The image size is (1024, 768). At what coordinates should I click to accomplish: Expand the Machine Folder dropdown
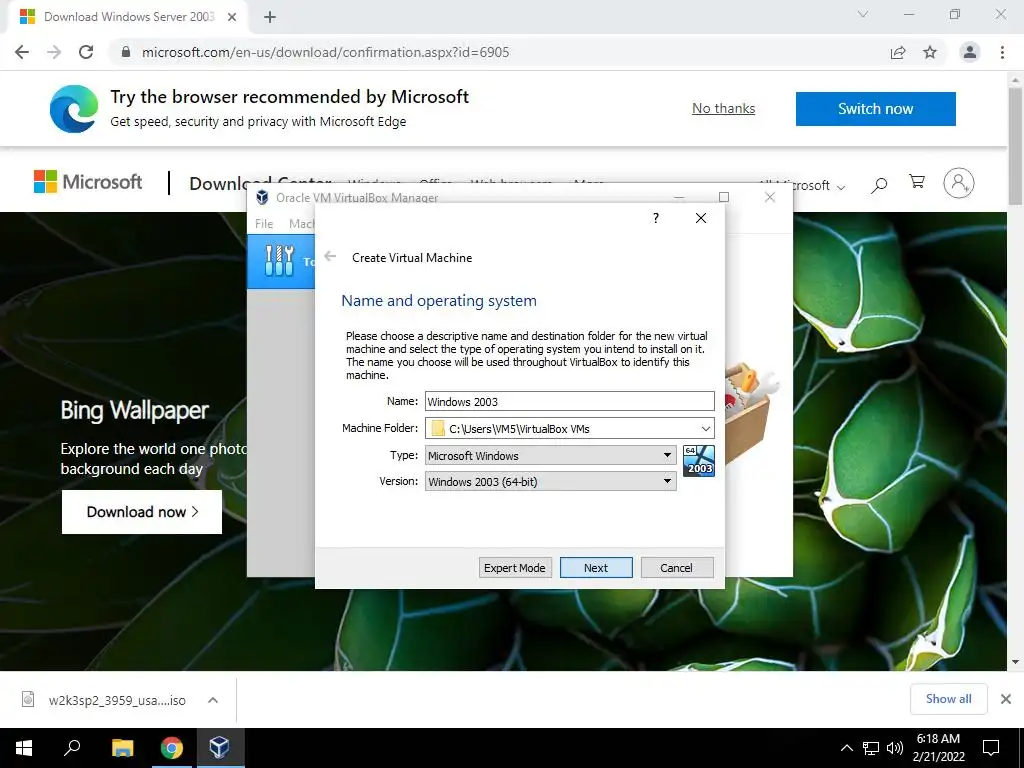click(x=705, y=428)
